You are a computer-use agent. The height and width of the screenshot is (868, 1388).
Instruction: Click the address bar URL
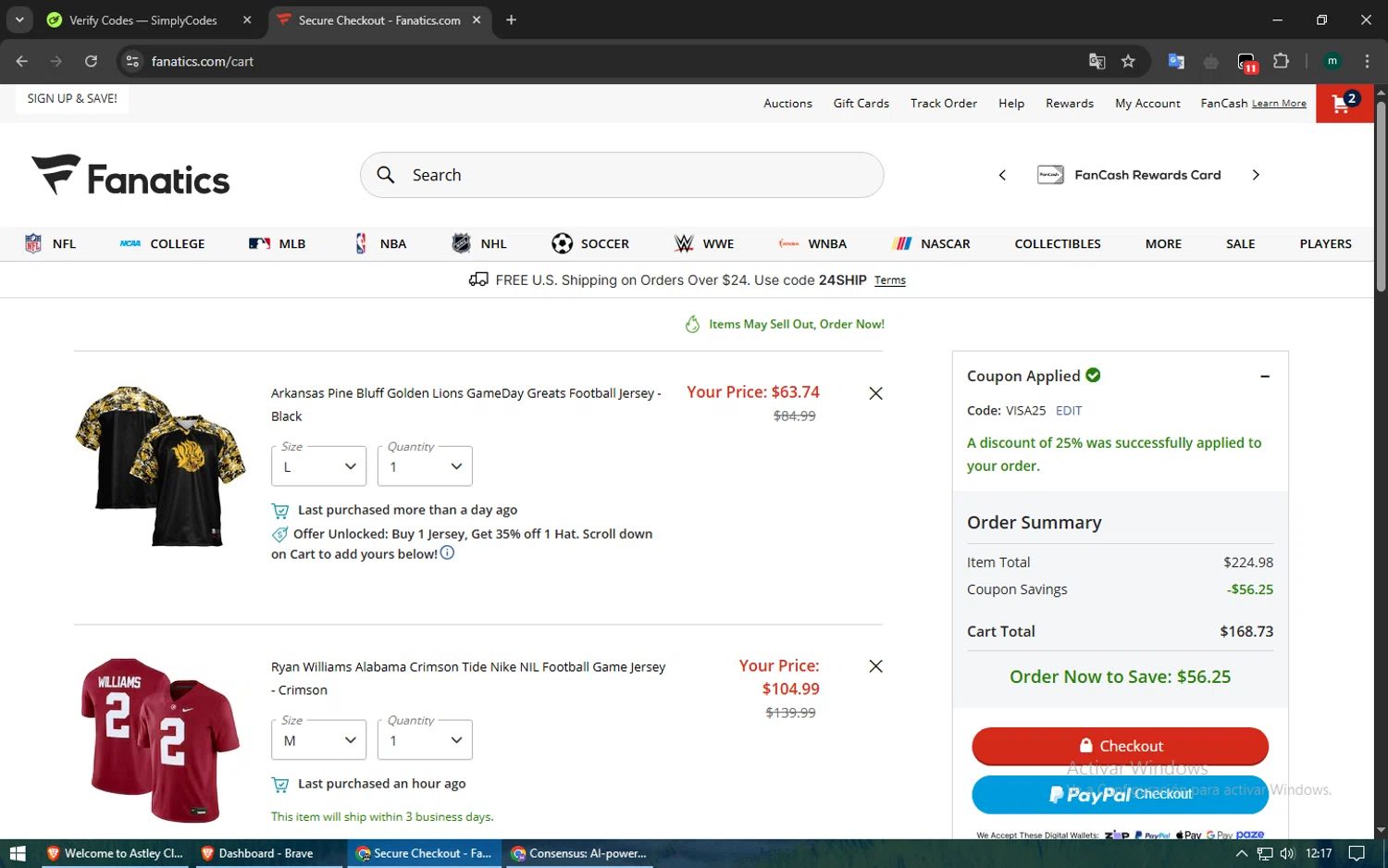click(x=203, y=61)
